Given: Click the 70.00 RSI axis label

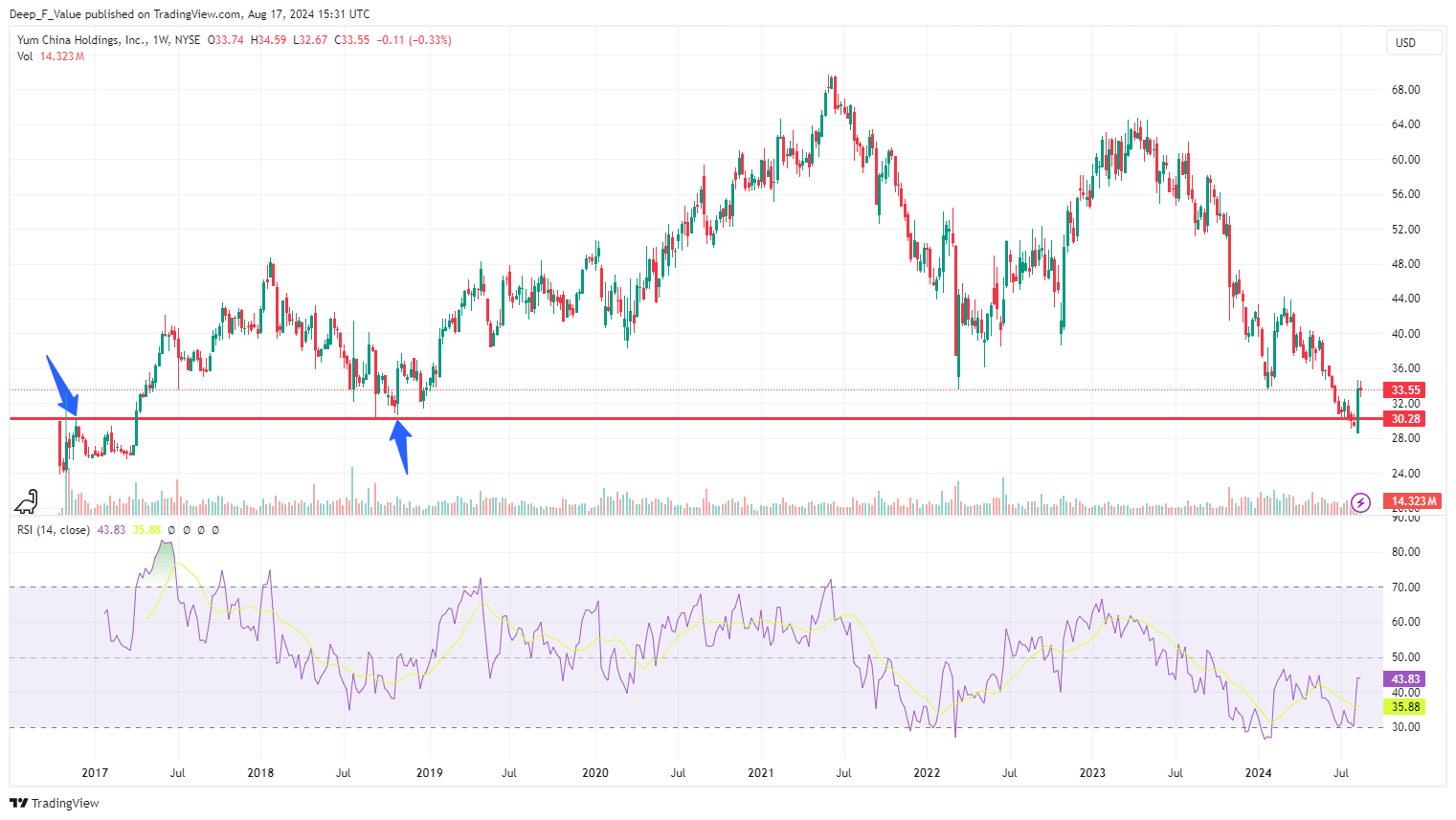Looking at the screenshot, I should 1405,587.
